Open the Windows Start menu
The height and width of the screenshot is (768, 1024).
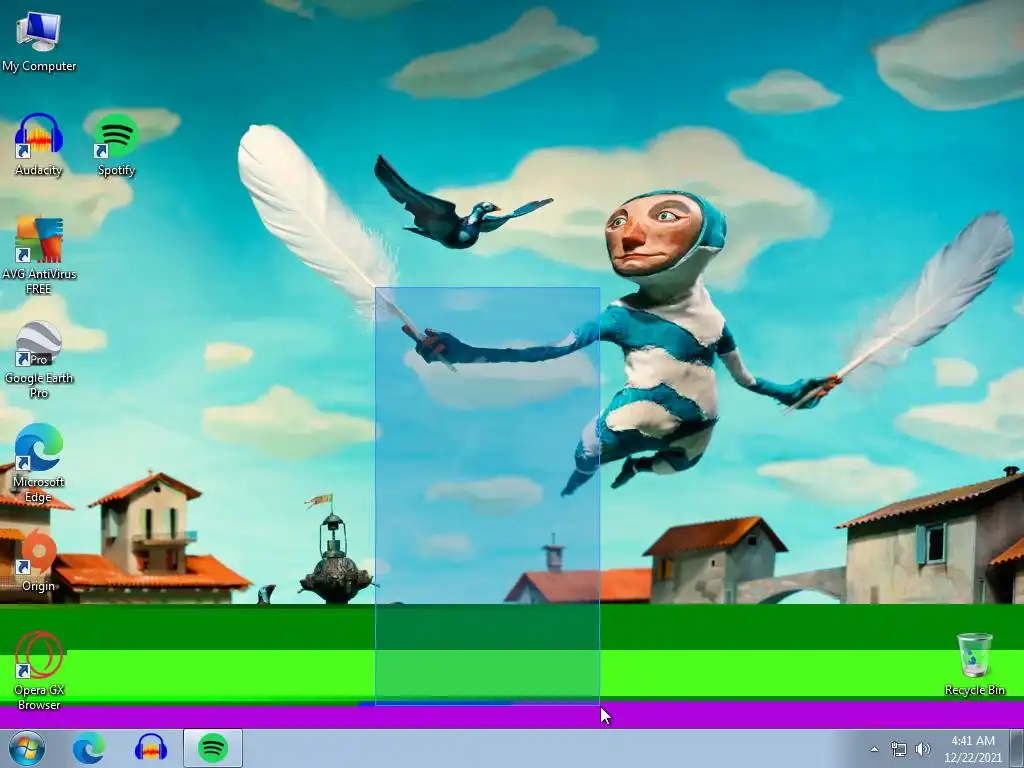pyautogui.click(x=27, y=748)
